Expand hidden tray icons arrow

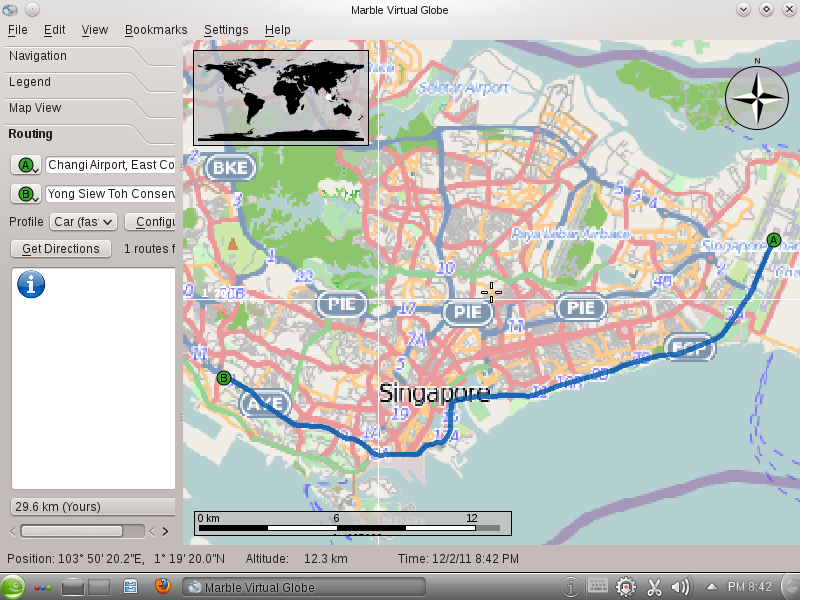click(711, 587)
